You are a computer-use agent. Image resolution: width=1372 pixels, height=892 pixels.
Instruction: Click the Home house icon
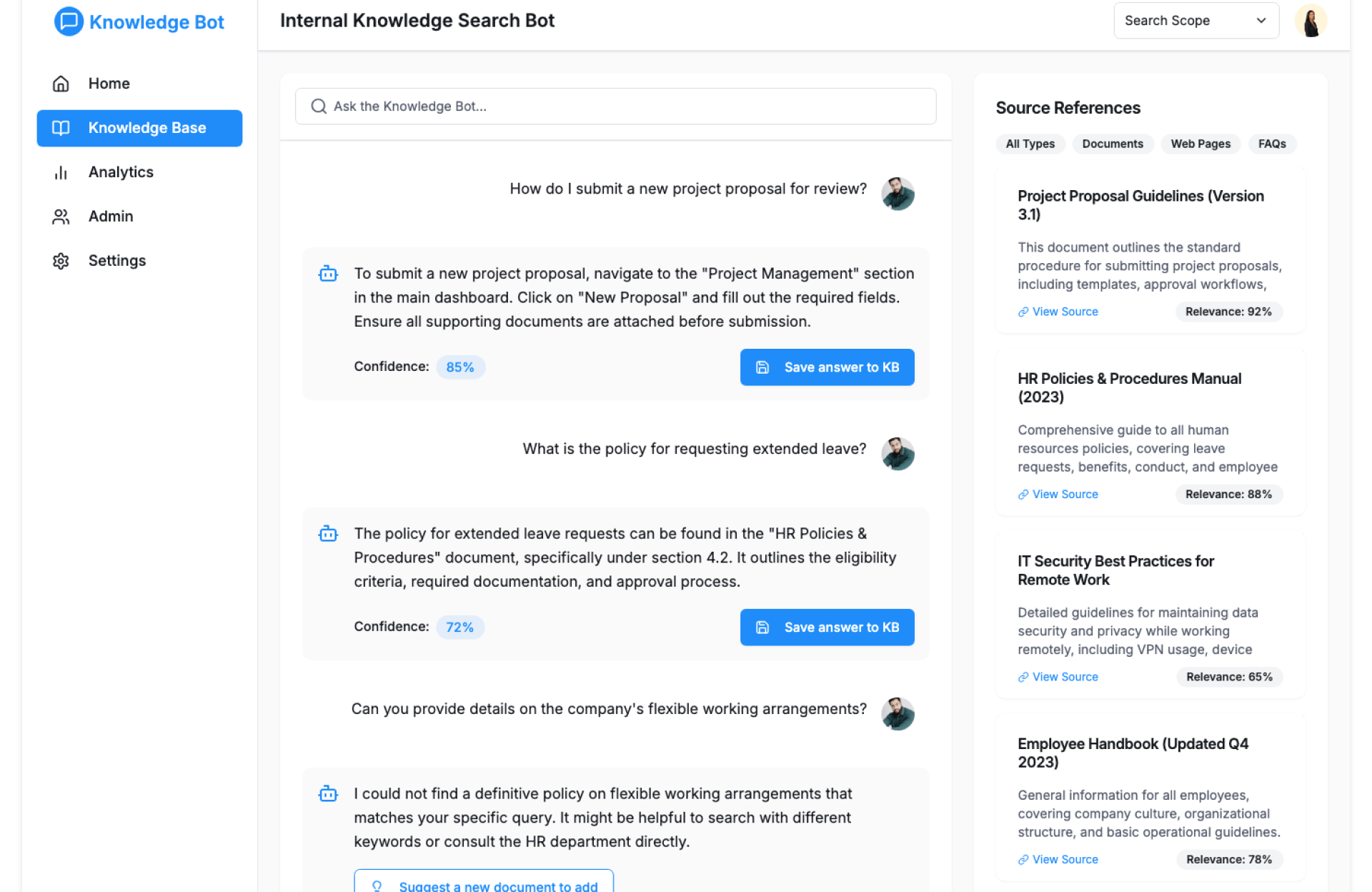coord(61,84)
